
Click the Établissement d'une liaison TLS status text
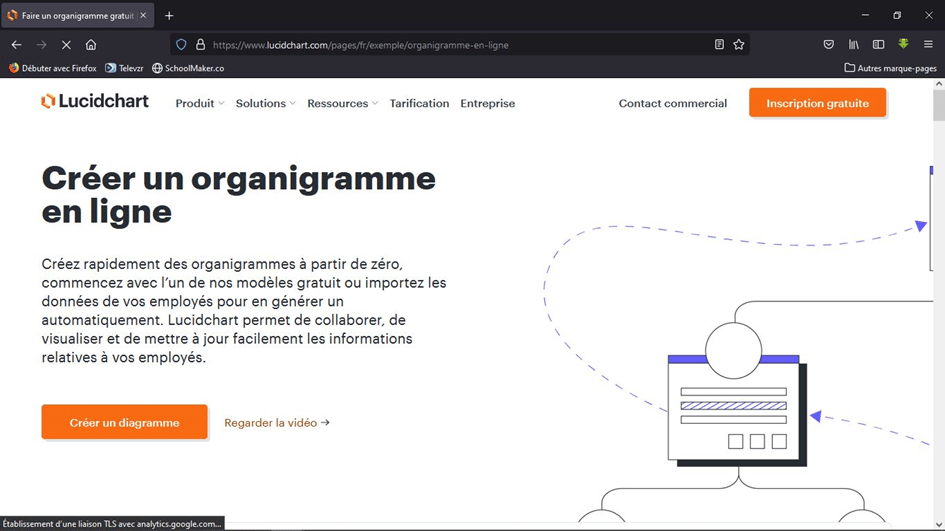click(x=112, y=524)
